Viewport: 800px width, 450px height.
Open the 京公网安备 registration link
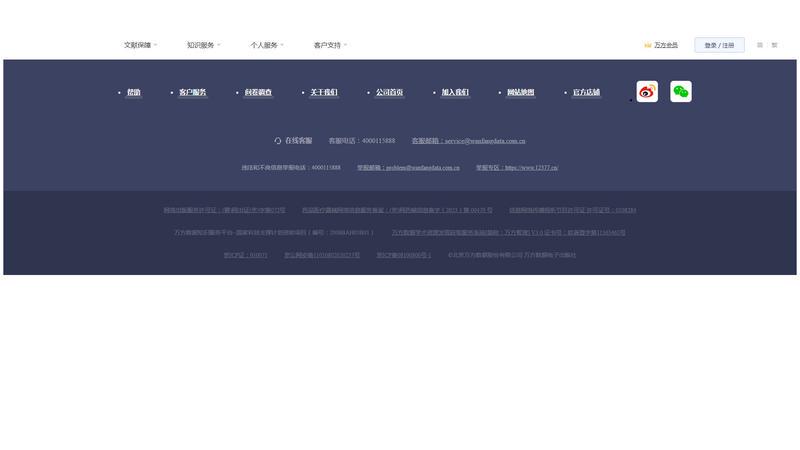click(x=322, y=255)
